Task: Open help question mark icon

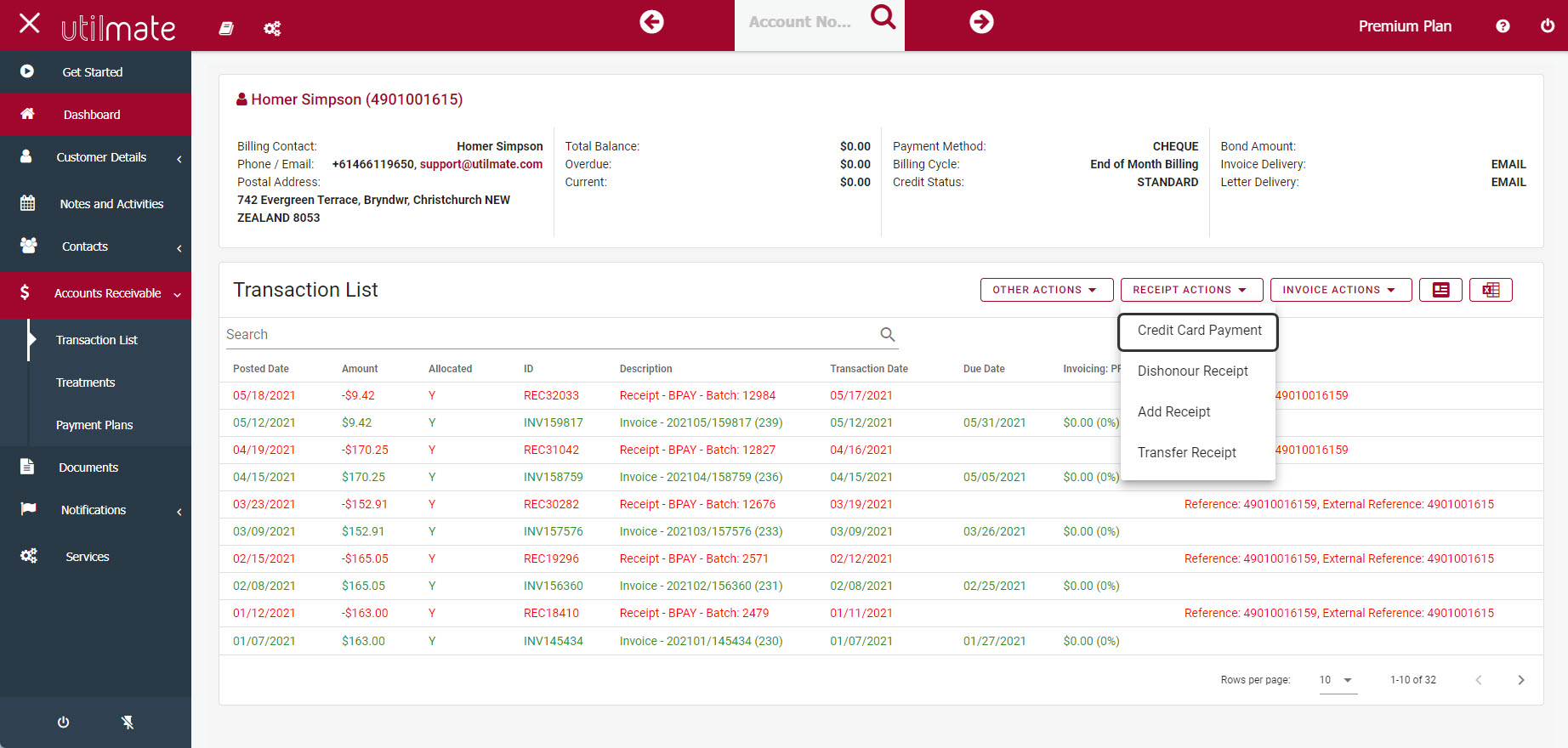Action: click(1503, 26)
